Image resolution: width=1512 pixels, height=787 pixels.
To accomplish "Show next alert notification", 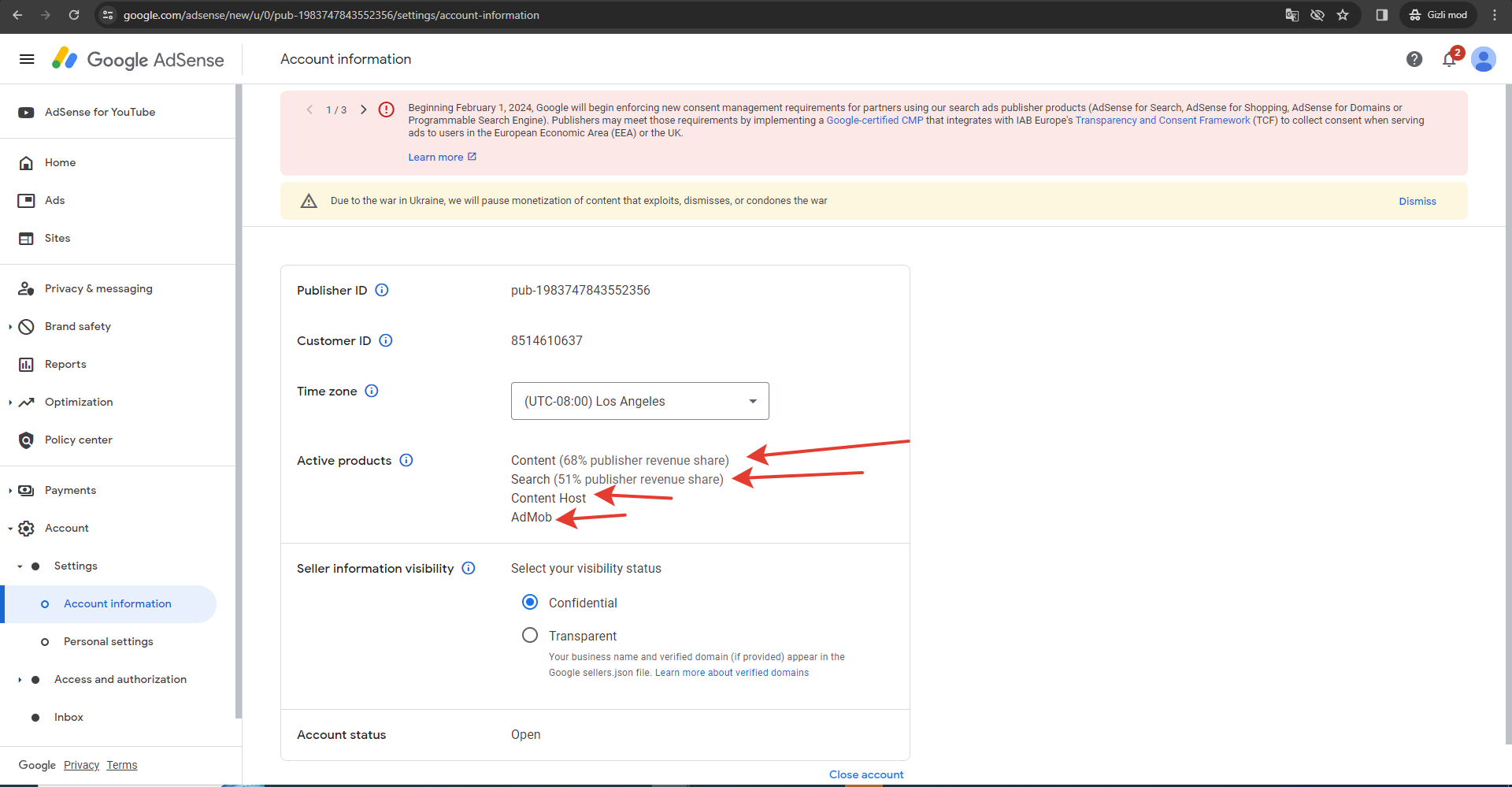I will [x=363, y=110].
